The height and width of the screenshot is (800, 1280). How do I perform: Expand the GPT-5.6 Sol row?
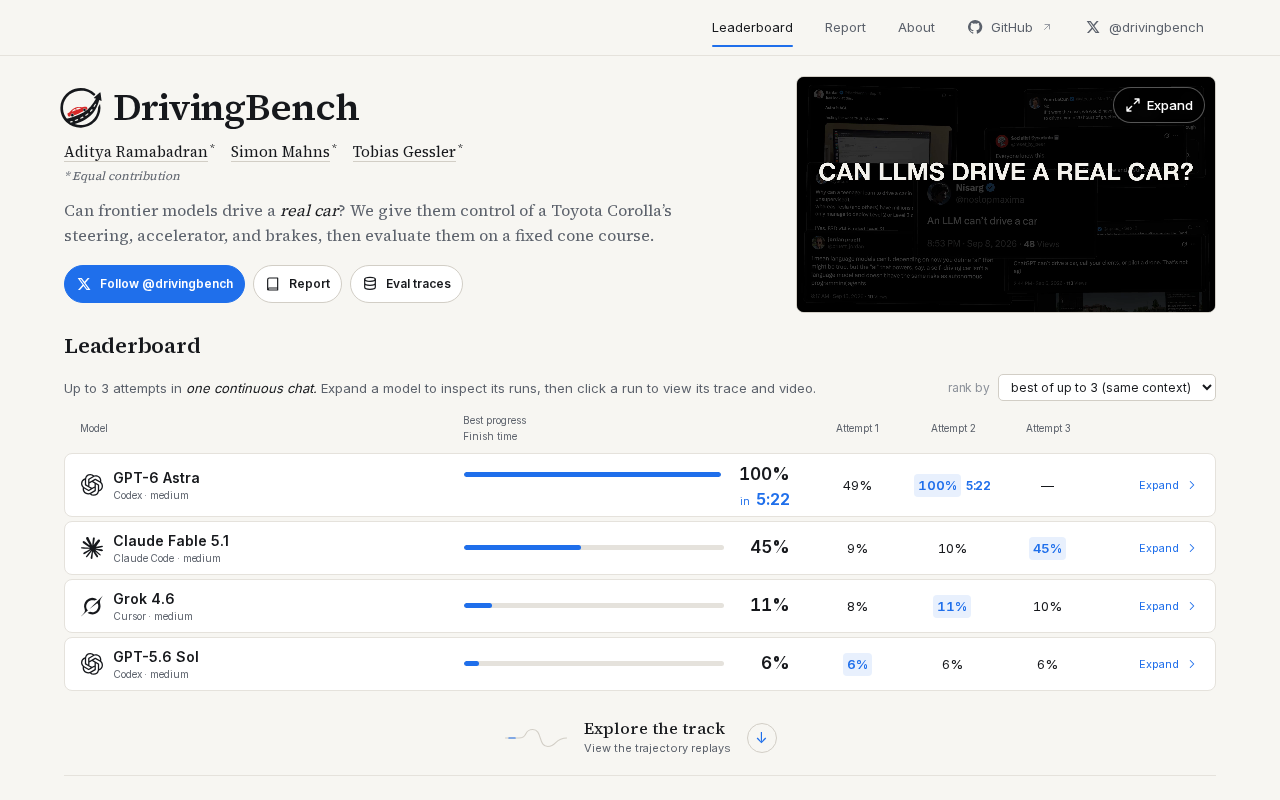1167,664
